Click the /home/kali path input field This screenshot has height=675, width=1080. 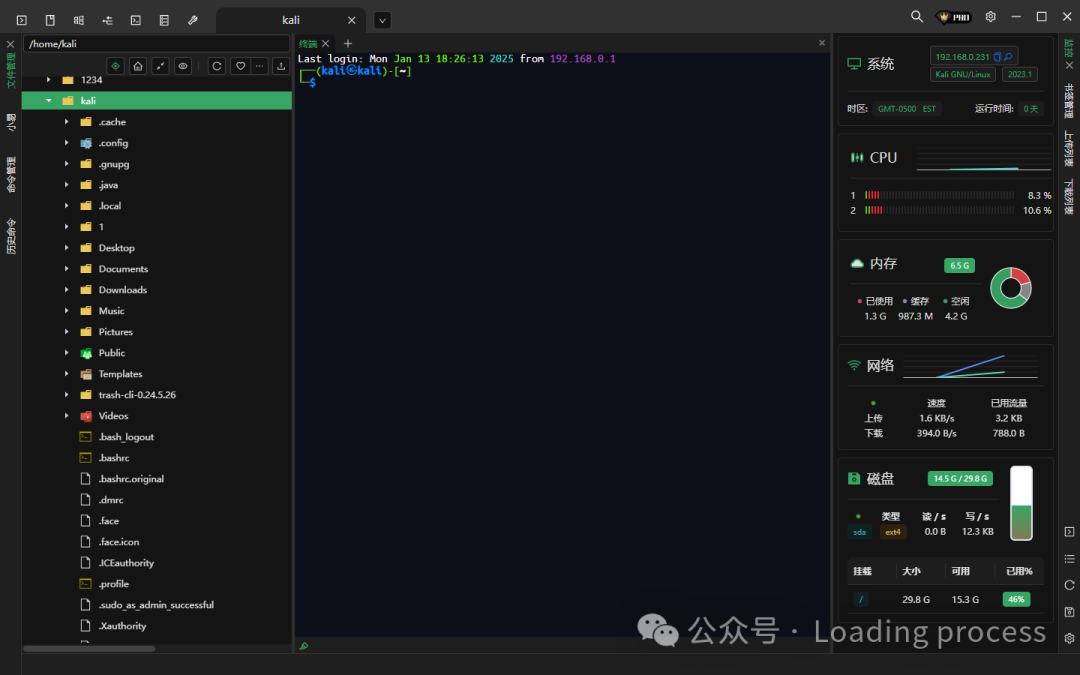click(x=156, y=43)
